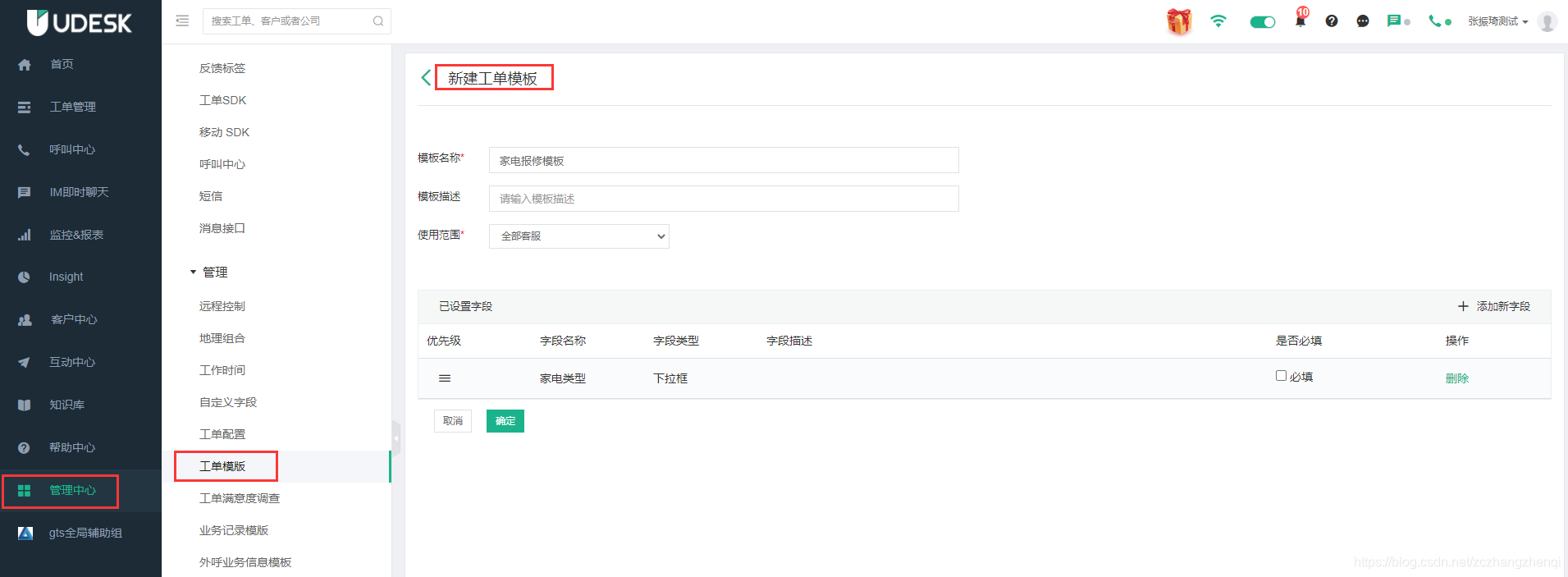Open the gift box icon

tap(1179, 21)
